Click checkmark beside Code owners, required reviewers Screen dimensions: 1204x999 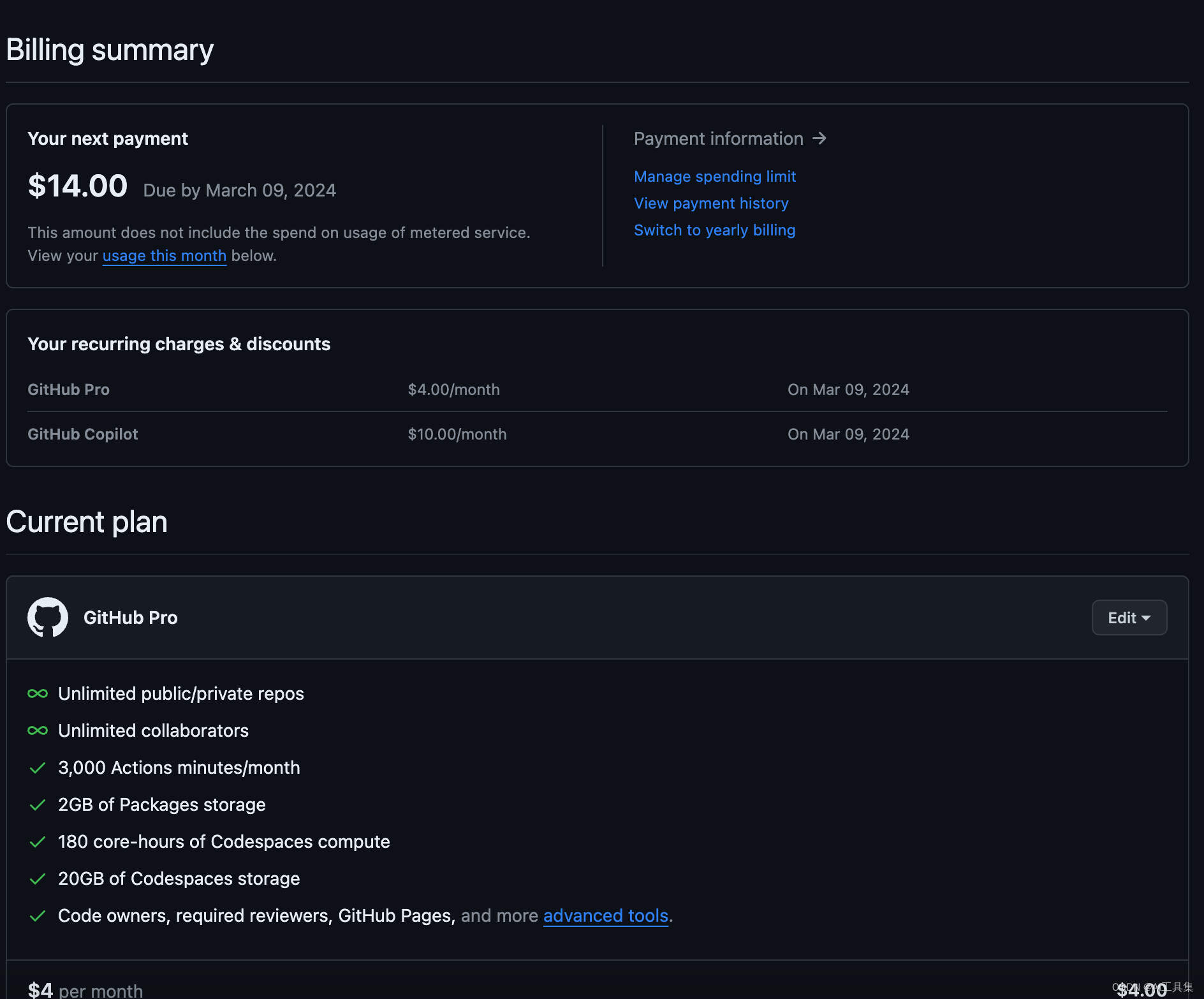click(x=38, y=915)
